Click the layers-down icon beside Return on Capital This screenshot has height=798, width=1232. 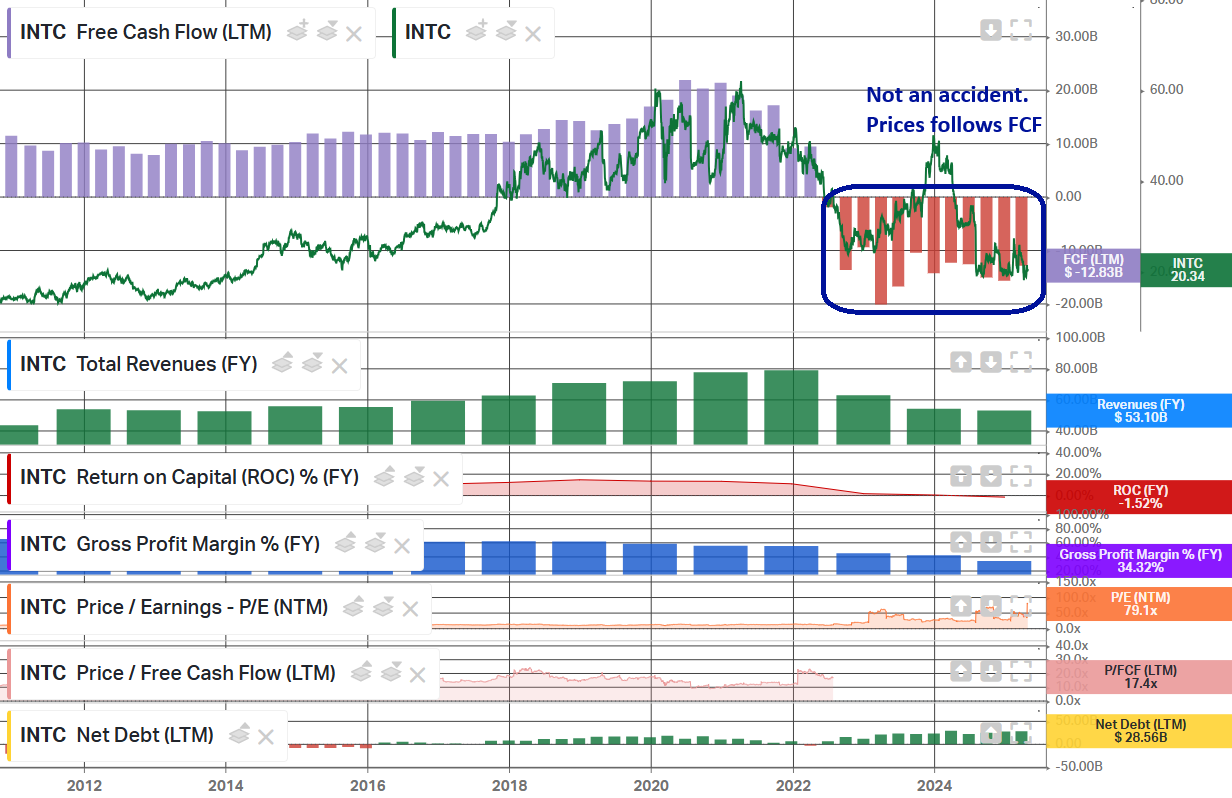coord(413,477)
